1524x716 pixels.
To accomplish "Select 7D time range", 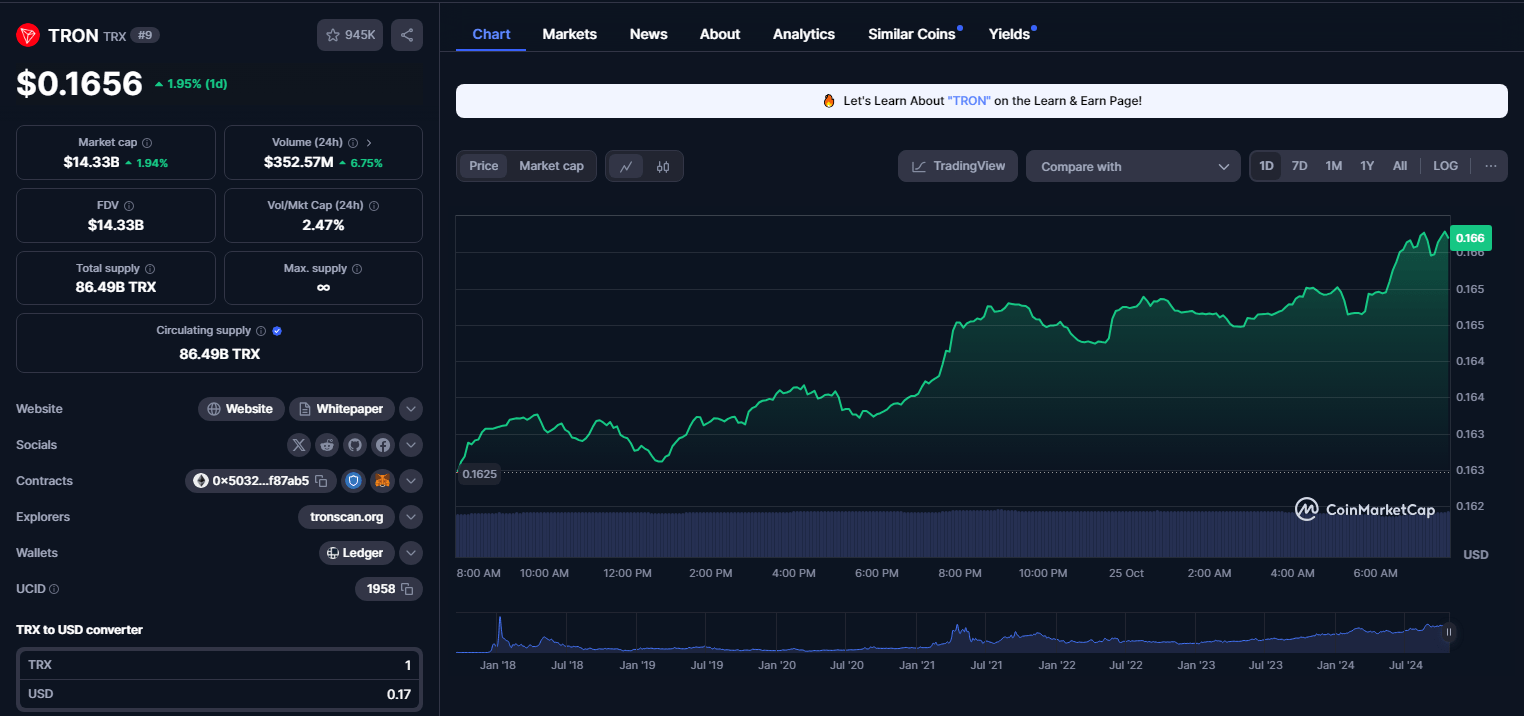I will point(1299,166).
